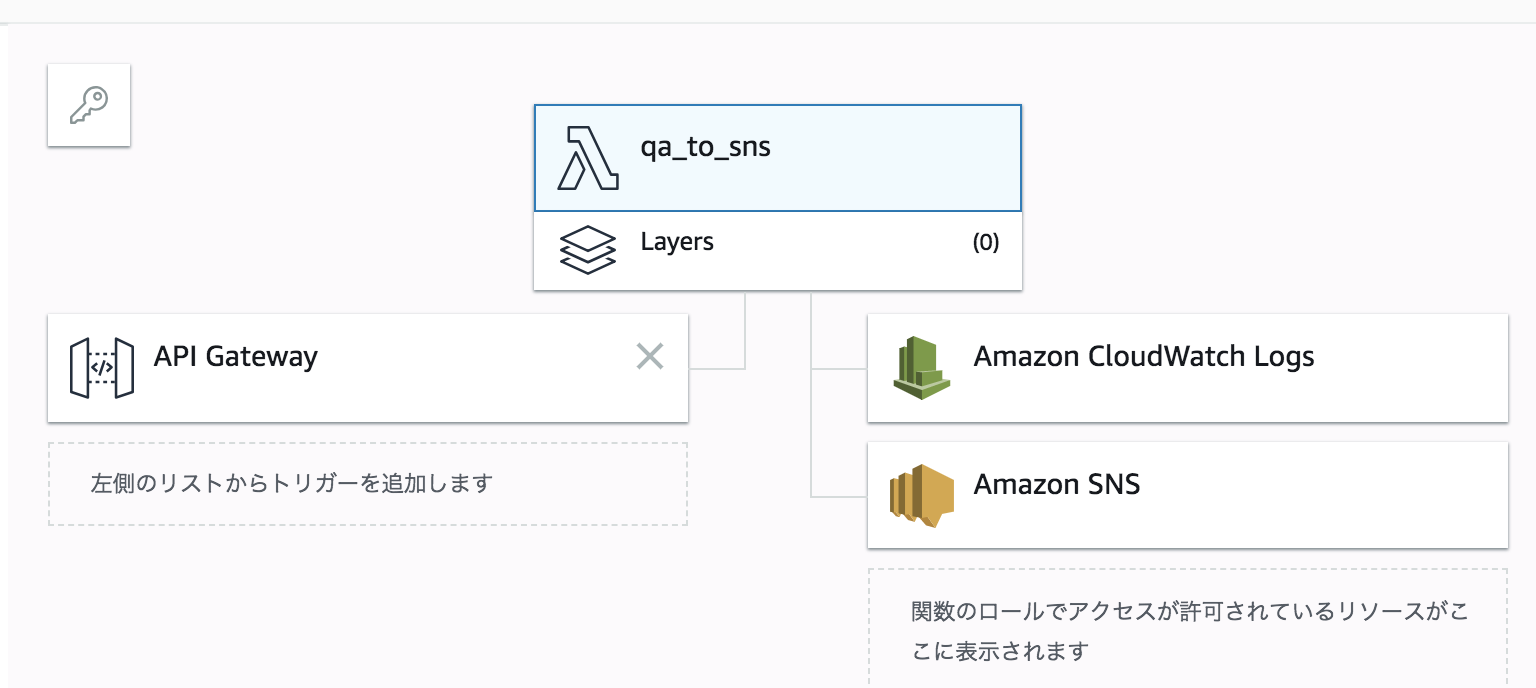Image resolution: width=1536 pixels, height=688 pixels.
Task: Click the qa_to_sns function name
Action: pyautogui.click(x=706, y=148)
